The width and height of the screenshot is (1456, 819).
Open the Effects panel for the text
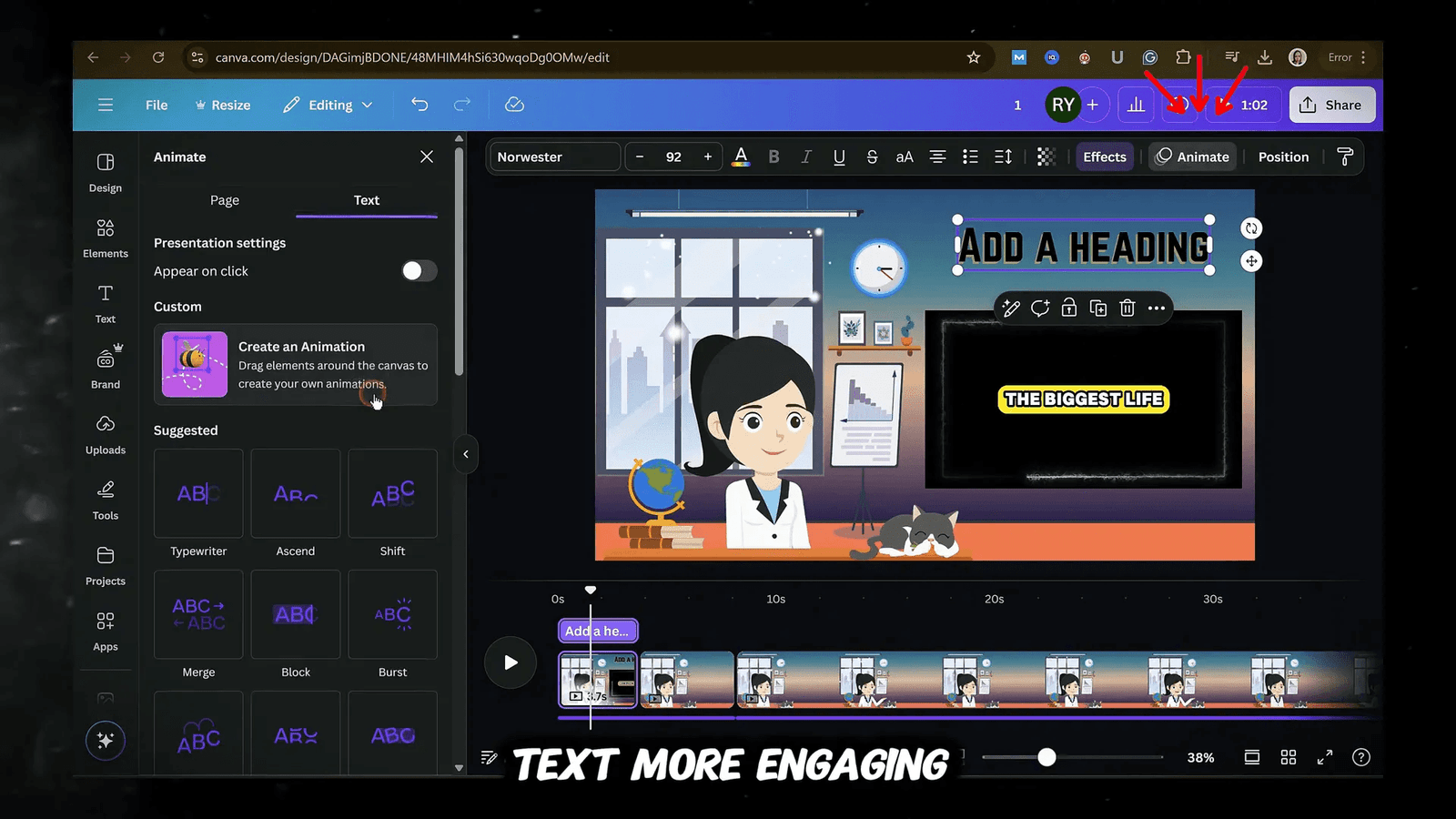(x=1104, y=157)
